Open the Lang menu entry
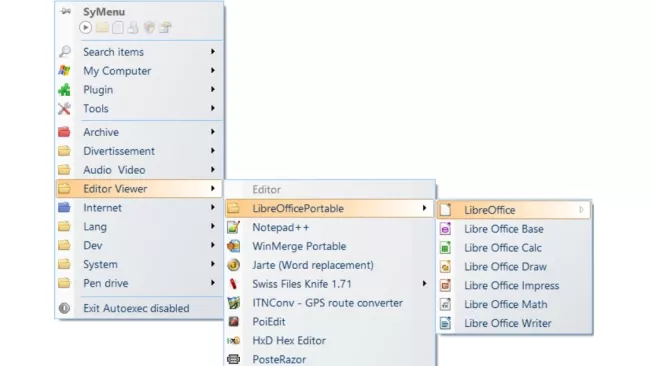The height and width of the screenshot is (366, 650). (x=139, y=226)
